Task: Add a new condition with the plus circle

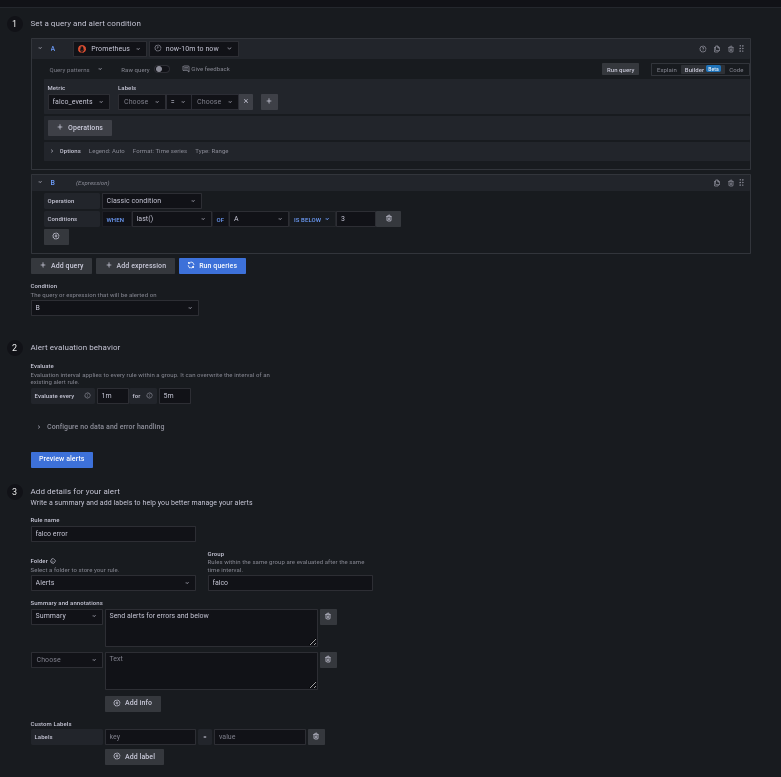Action: pyautogui.click(x=56, y=237)
